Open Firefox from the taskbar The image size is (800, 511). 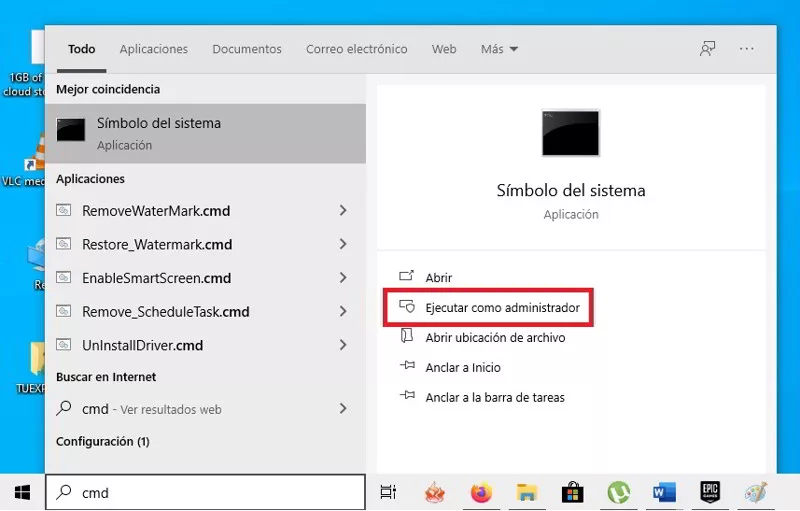pyautogui.click(x=482, y=492)
